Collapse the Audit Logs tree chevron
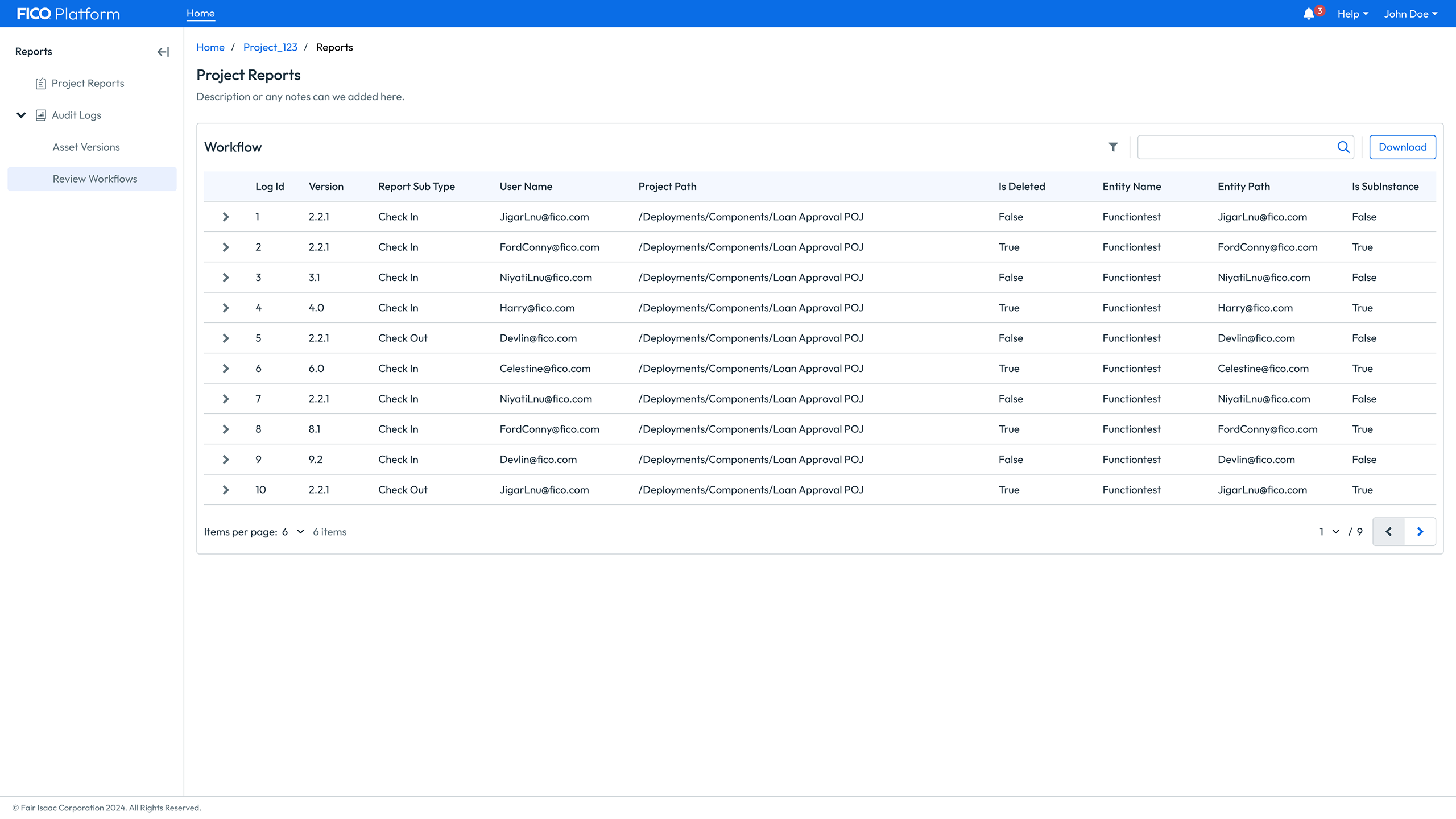Screen dimensions: 1456x819 [x=21, y=115]
